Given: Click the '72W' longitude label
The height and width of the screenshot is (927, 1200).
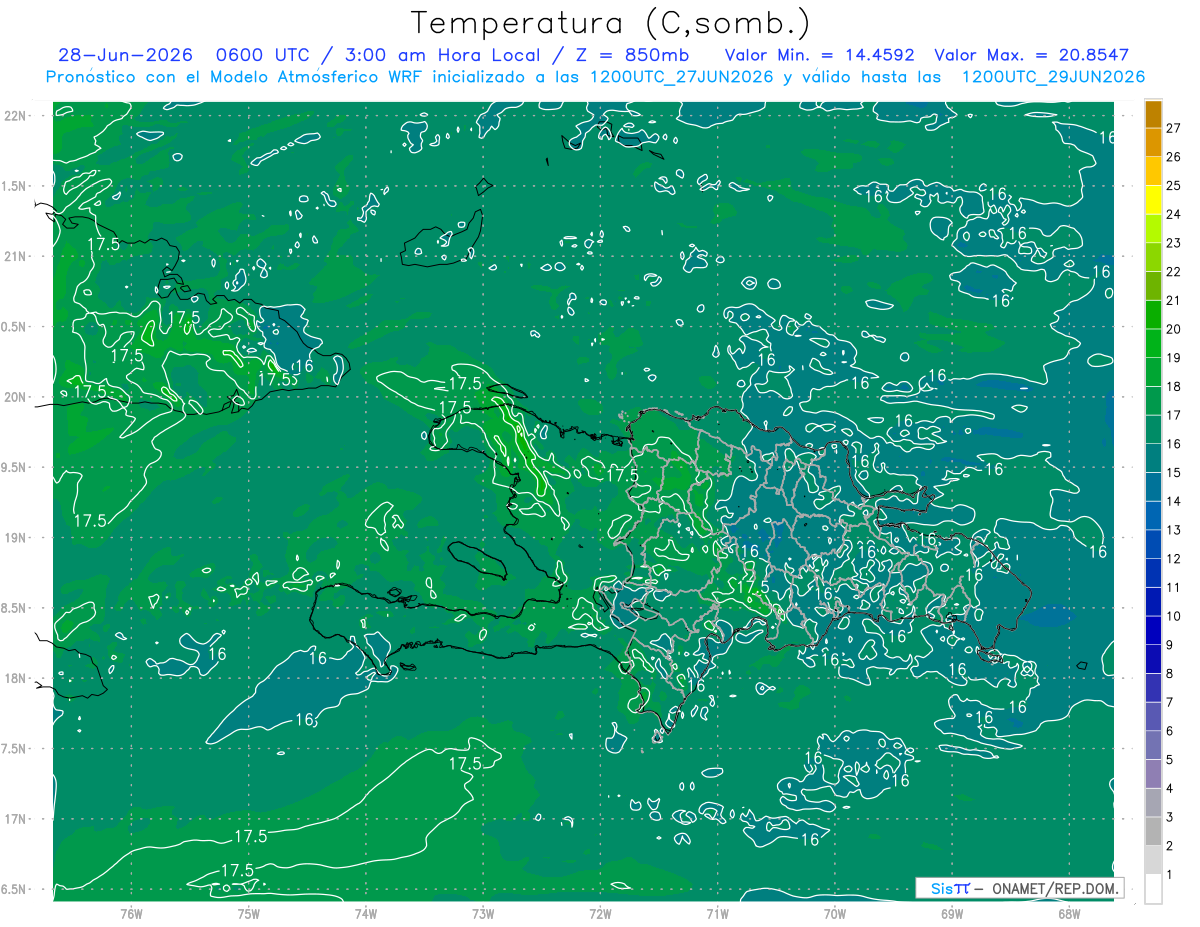Looking at the screenshot, I should pos(600,914).
